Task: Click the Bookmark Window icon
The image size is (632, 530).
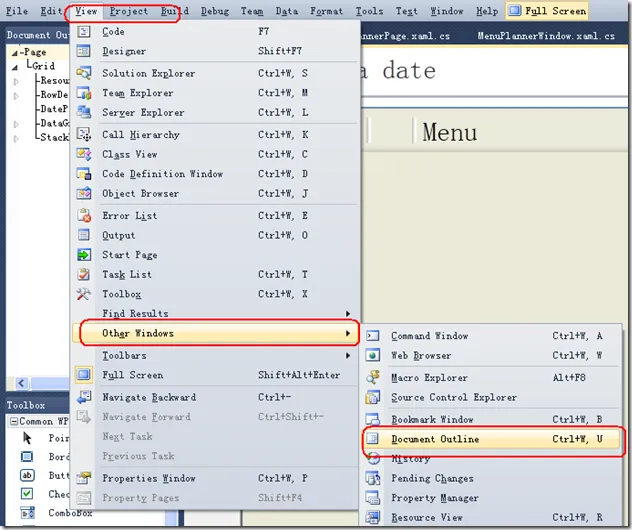Action: (x=373, y=419)
